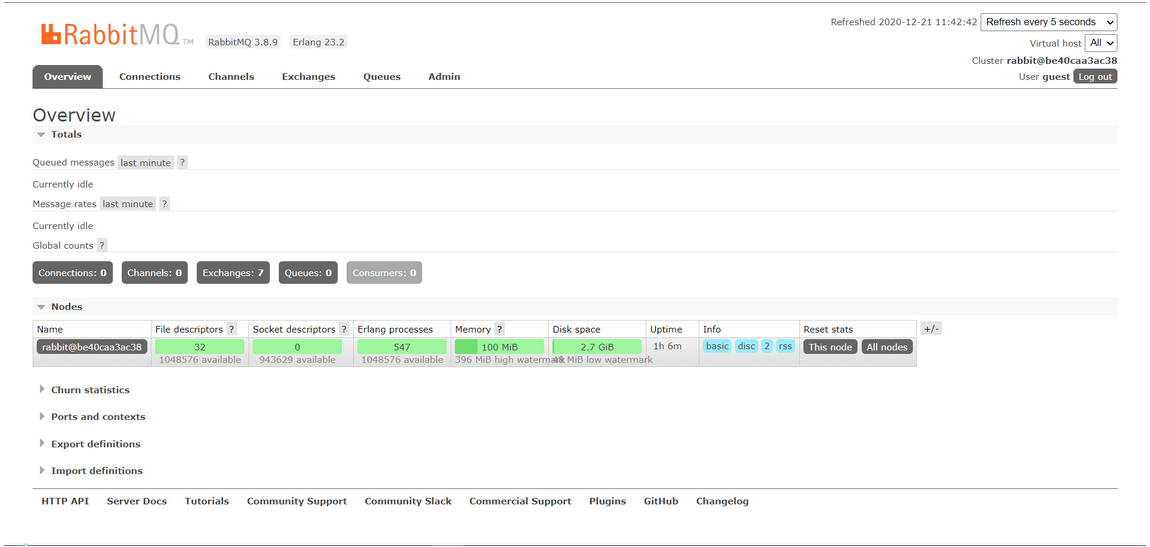Click the disc info tag

click(746, 346)
